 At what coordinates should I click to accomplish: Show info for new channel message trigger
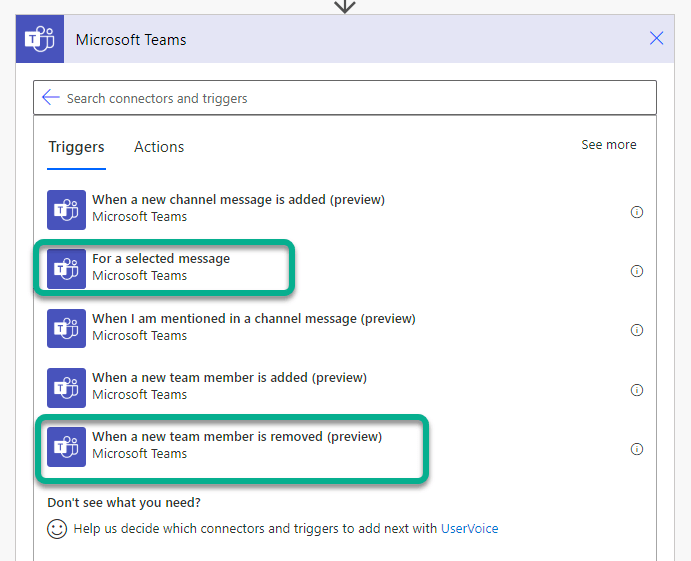click(x=636, y=212)
